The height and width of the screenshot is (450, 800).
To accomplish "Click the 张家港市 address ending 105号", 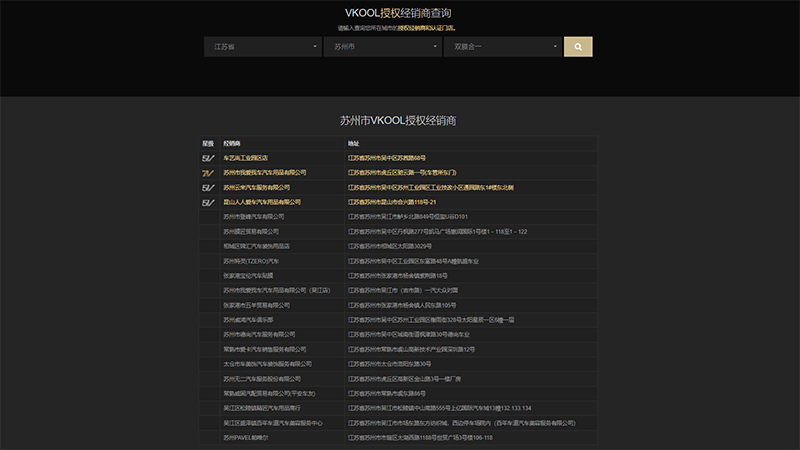I will (x=402, y=305).
